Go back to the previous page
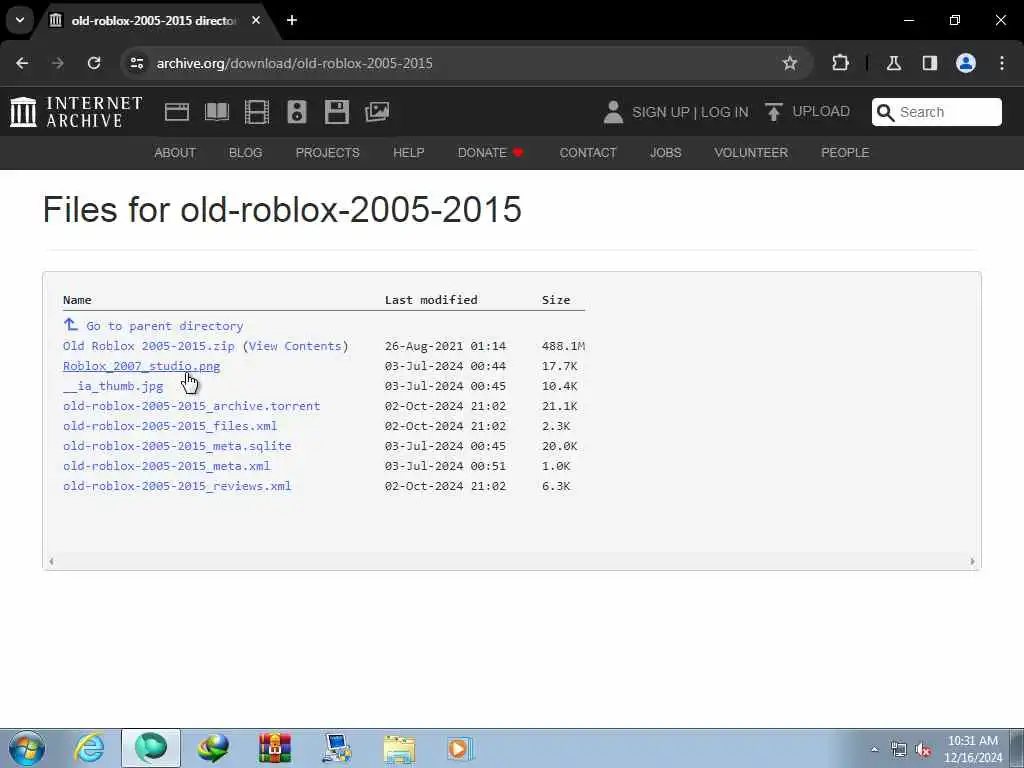This screenshot has width=1024, height=768. click(x=22, y=63)
